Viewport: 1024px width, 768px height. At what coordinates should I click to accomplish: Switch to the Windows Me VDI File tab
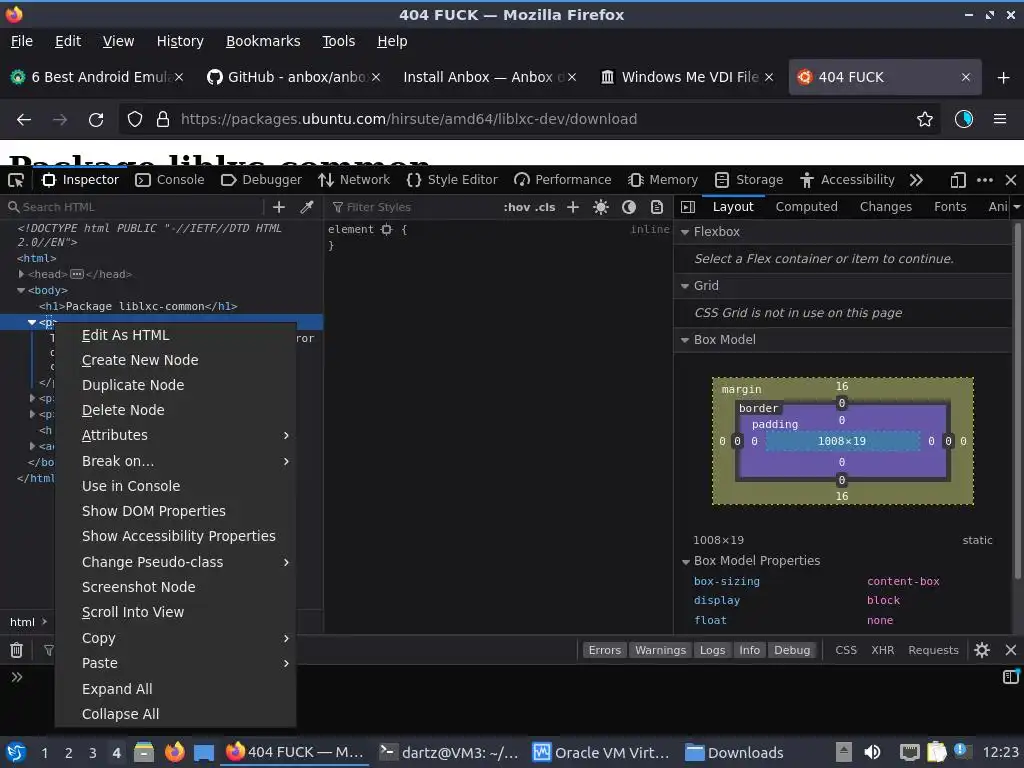click(688, 77)
